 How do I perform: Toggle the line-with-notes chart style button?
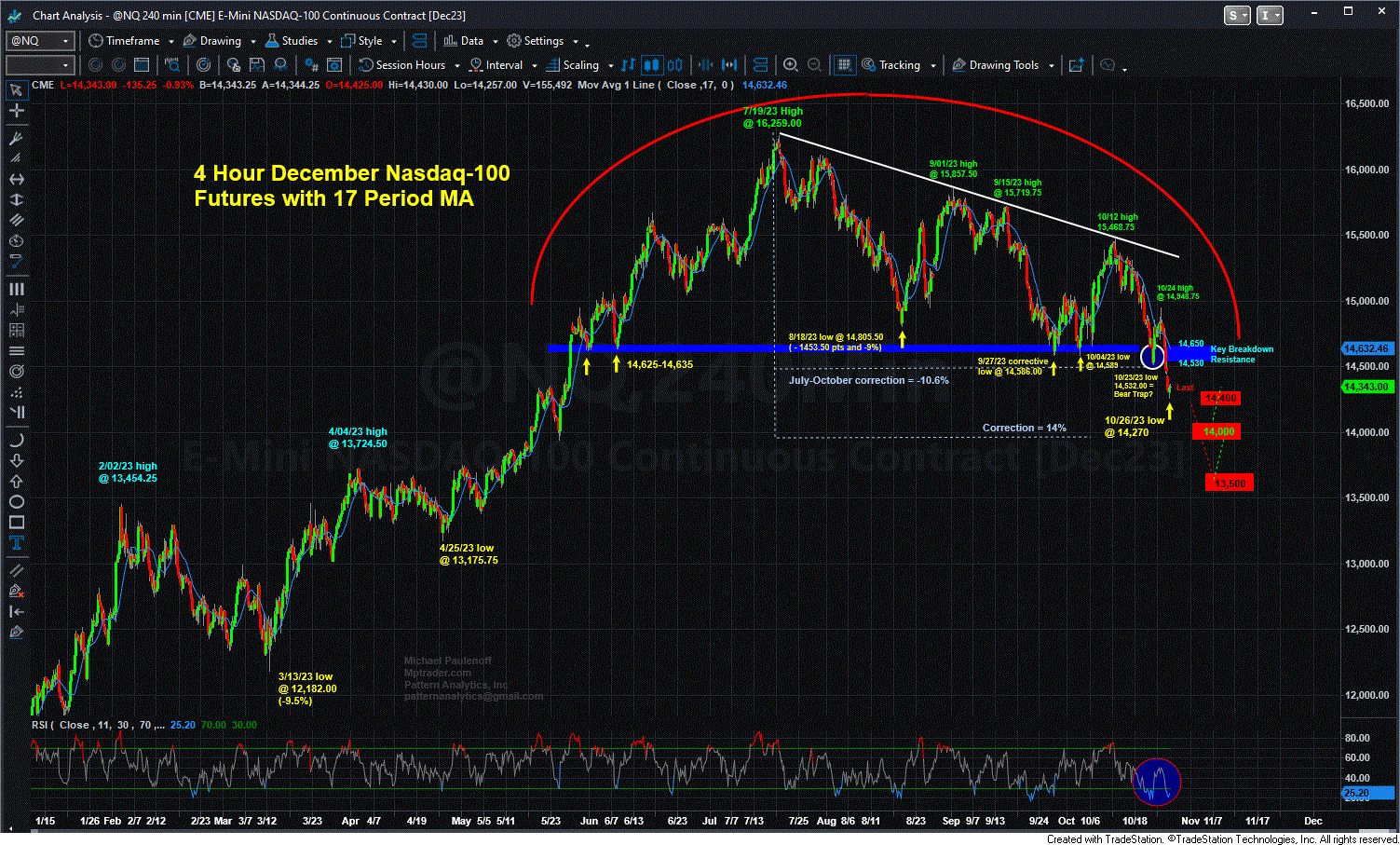click(629, 65)
